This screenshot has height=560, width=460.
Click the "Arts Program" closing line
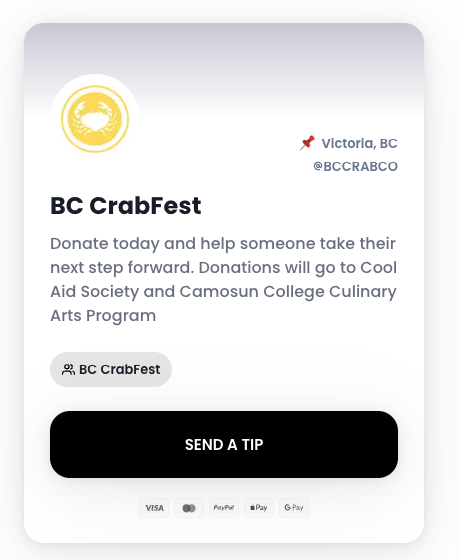[103, 316]
